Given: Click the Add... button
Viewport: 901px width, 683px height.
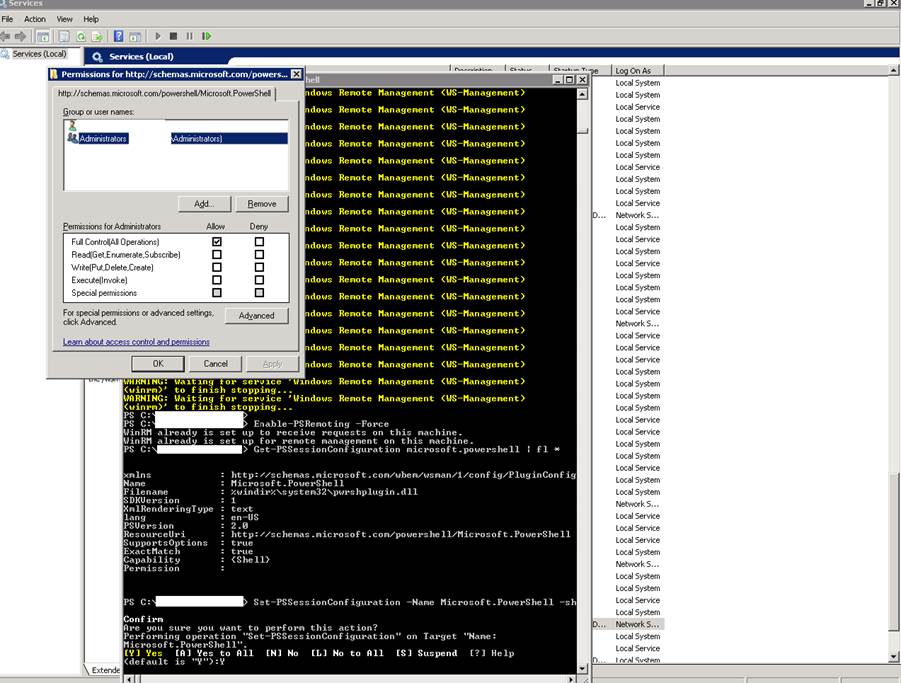Looking at the screenshot, I should [204, 204].
